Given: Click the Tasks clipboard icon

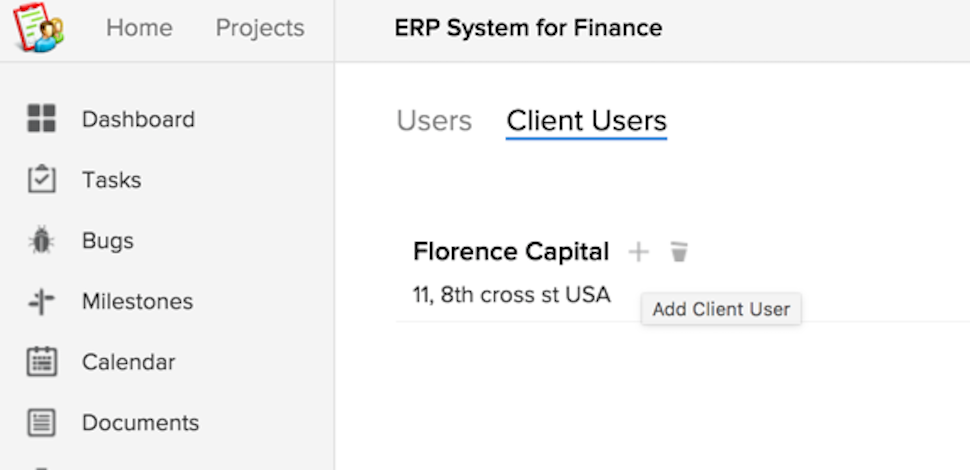Looking at the screenshot, I should click(x=41, y=180).
